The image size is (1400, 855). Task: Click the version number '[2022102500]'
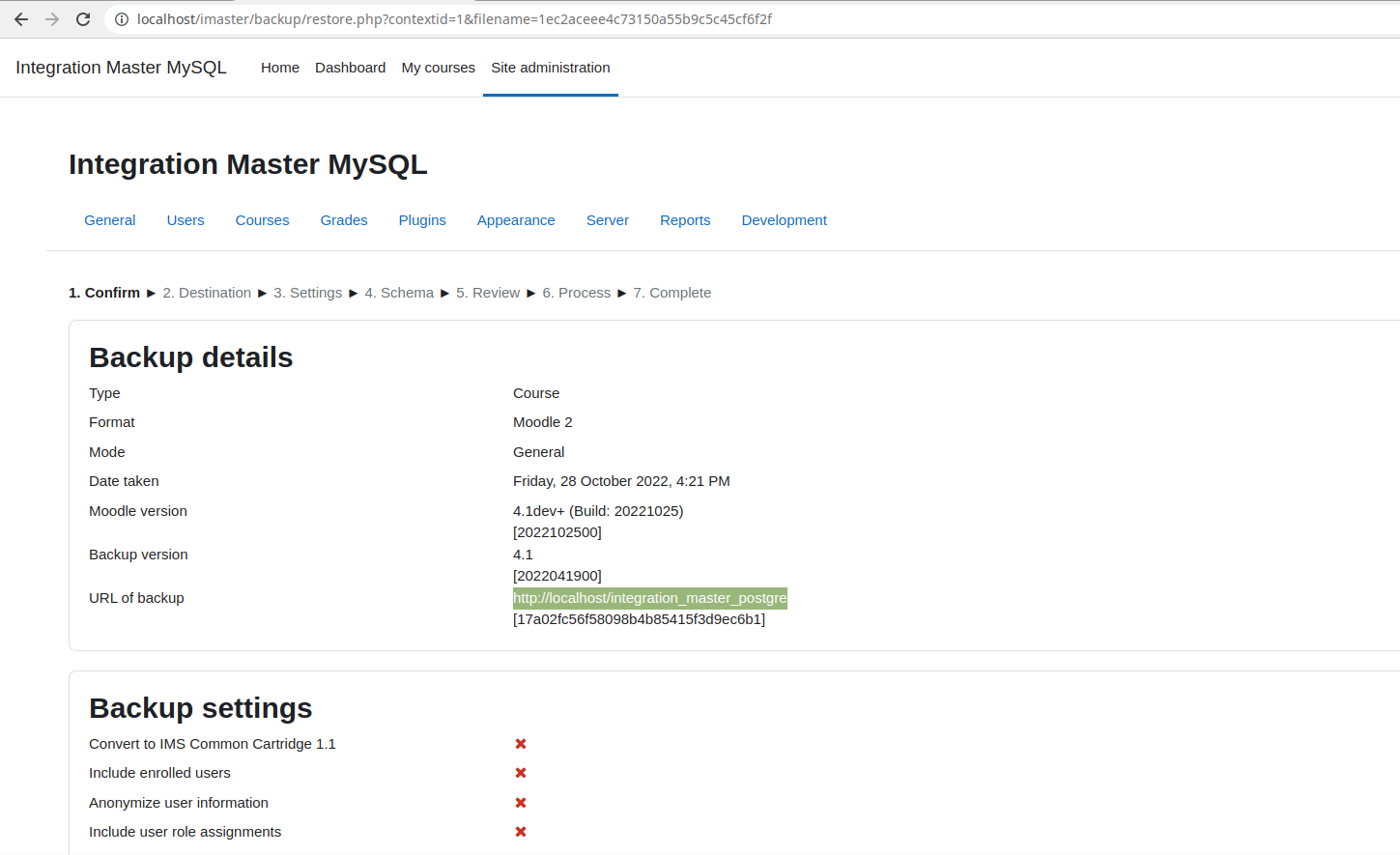pos(557,532)
